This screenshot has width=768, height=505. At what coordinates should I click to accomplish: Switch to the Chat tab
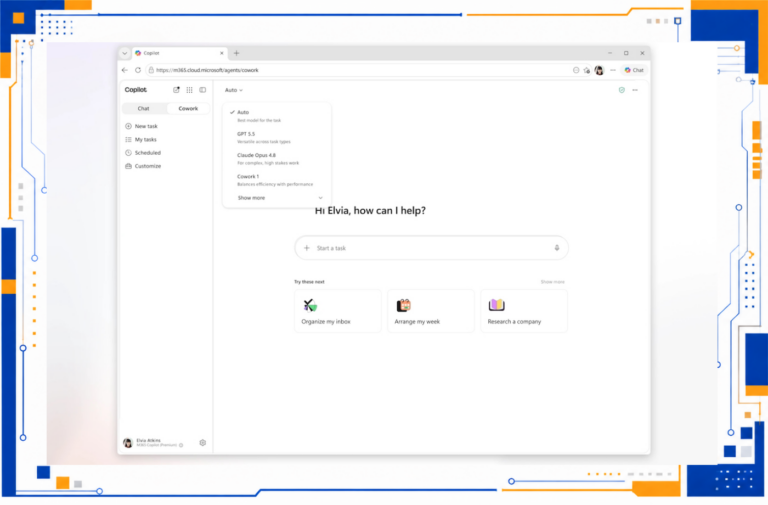pos(144,108)
